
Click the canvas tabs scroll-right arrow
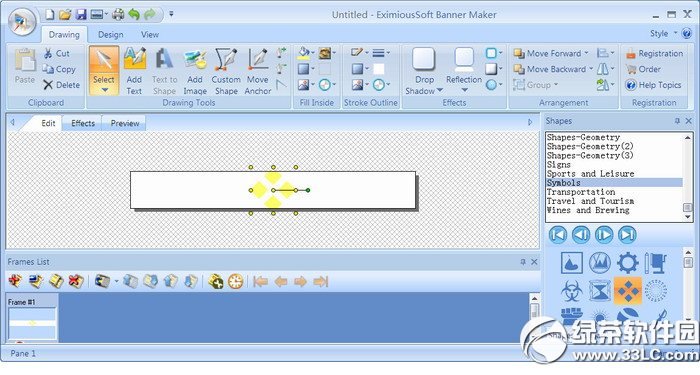[x=530, y=122]
